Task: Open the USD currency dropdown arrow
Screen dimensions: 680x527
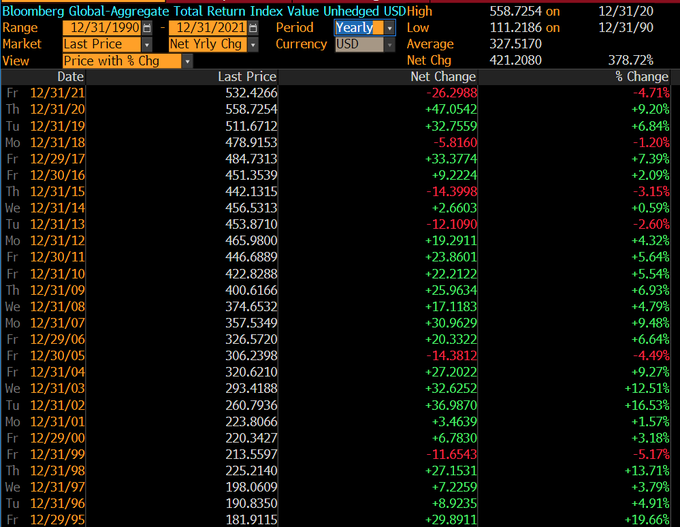Action: pyautogui.click(x=389, y=44)
